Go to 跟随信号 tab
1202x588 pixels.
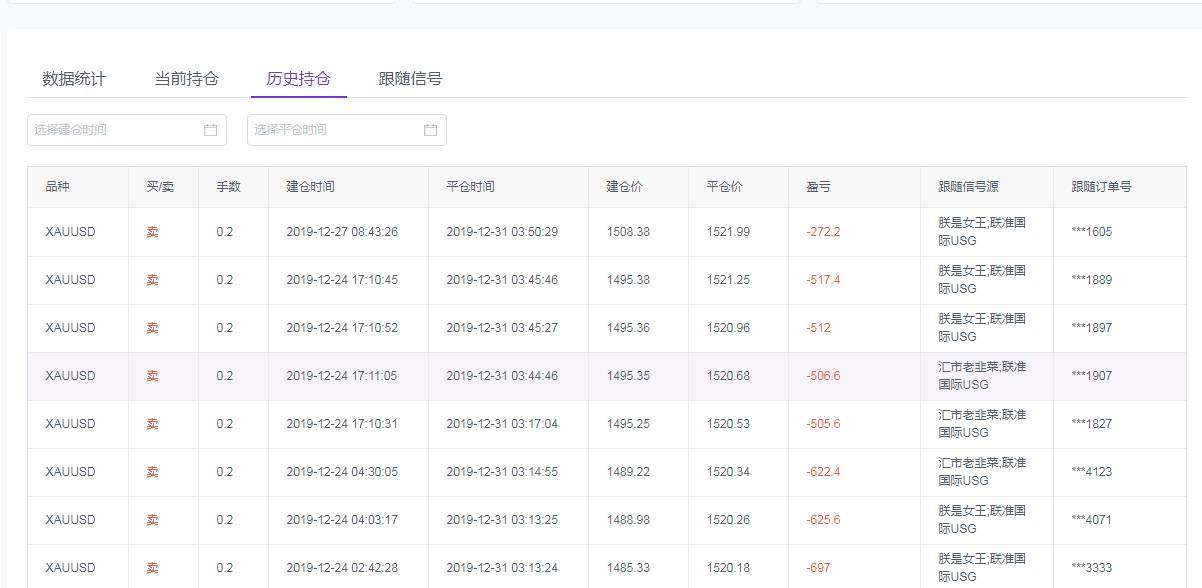[x=410, y=79]
